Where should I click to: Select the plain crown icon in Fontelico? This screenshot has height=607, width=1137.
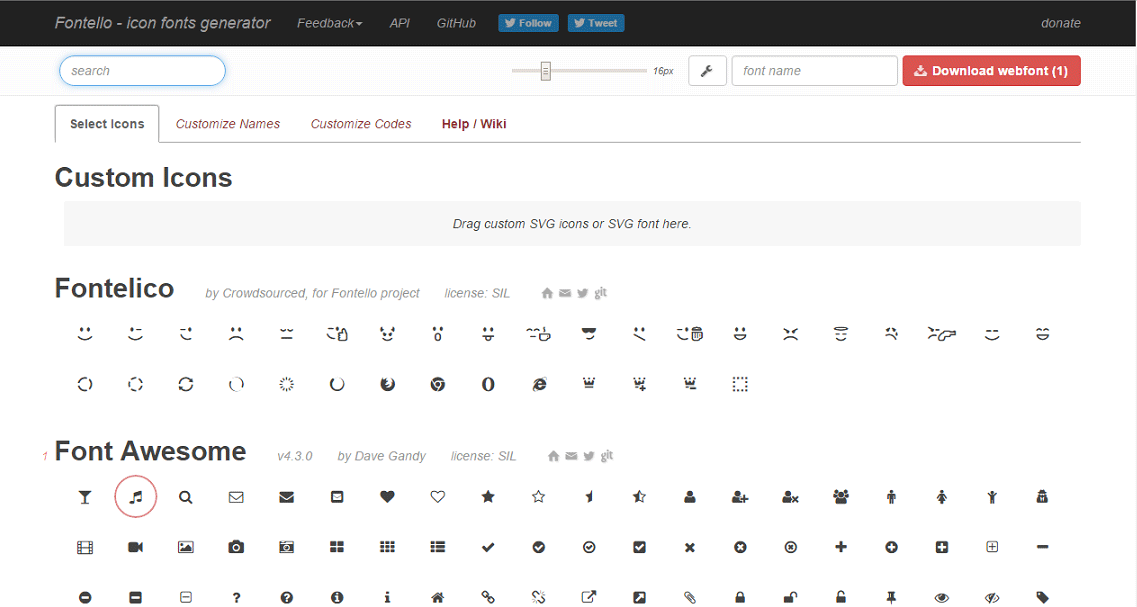[589, 384]
